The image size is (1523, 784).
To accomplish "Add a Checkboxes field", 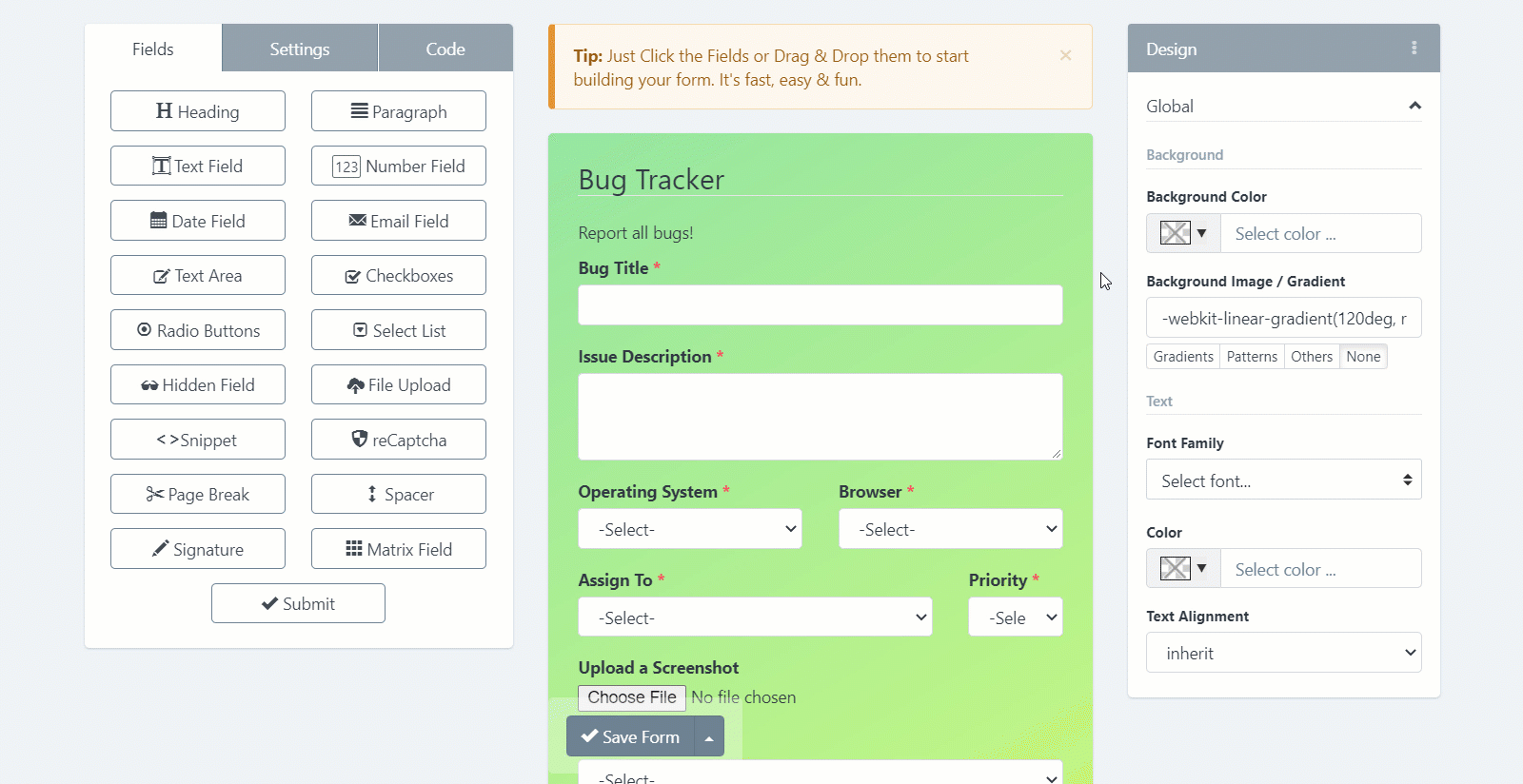I will (398, 276).
